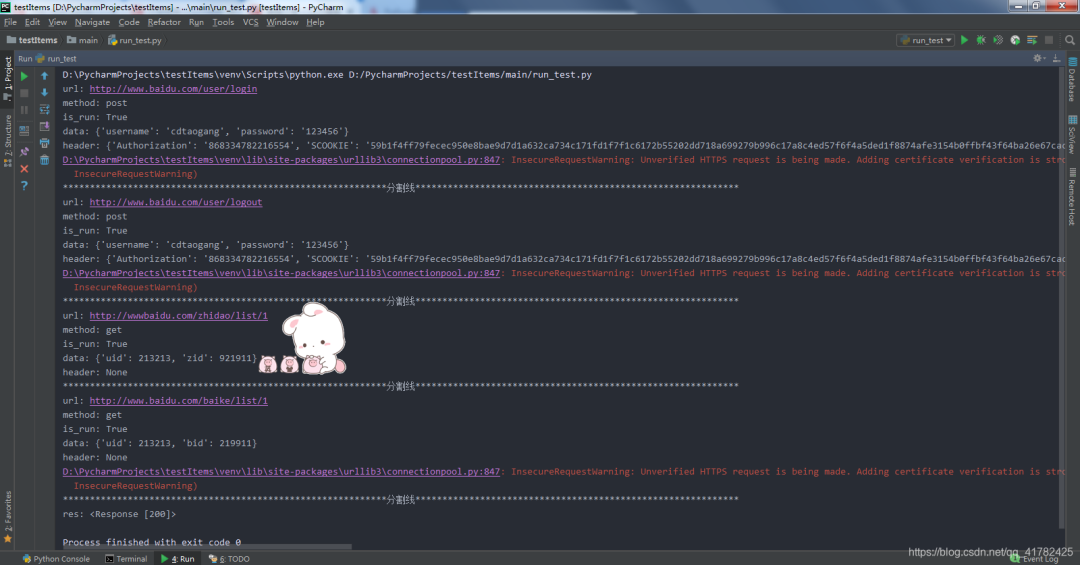Open the Edit menu
1080x565 pixels.
[x=32, y=22]
